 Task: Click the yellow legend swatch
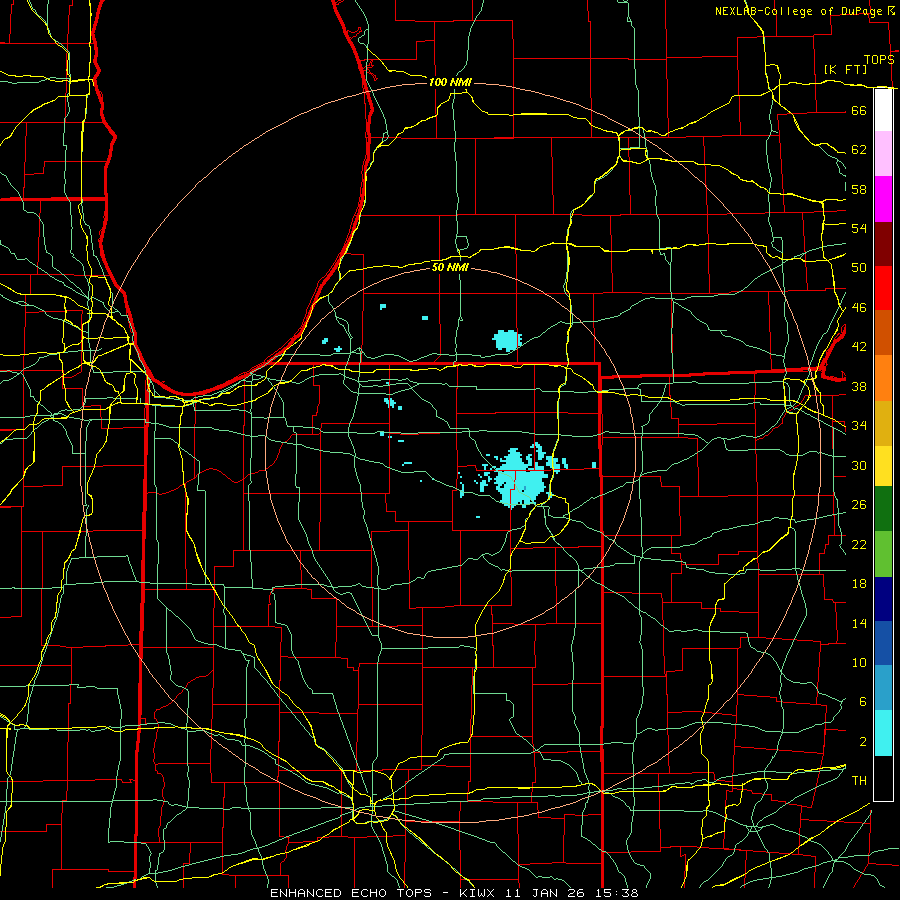pos(883,465)
